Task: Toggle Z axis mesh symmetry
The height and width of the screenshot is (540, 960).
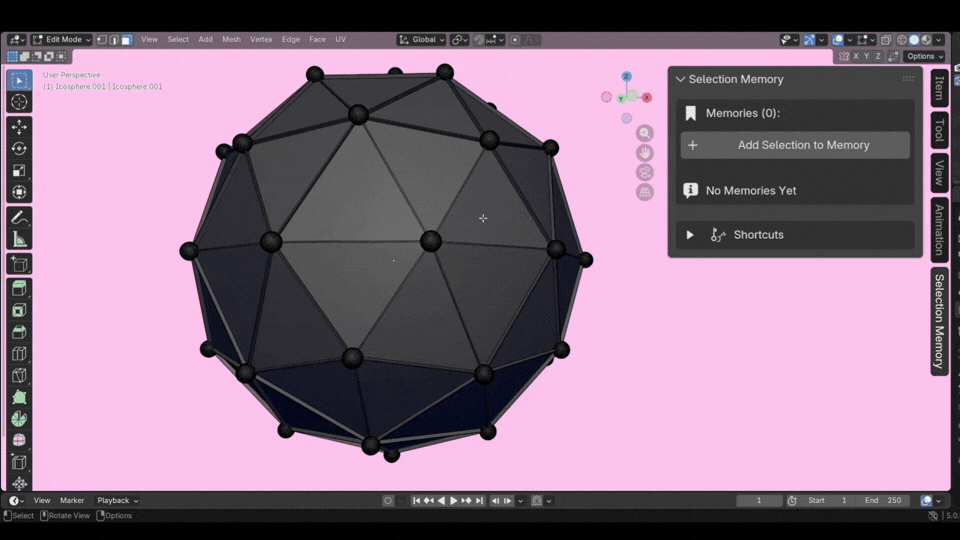Action: 877,56
